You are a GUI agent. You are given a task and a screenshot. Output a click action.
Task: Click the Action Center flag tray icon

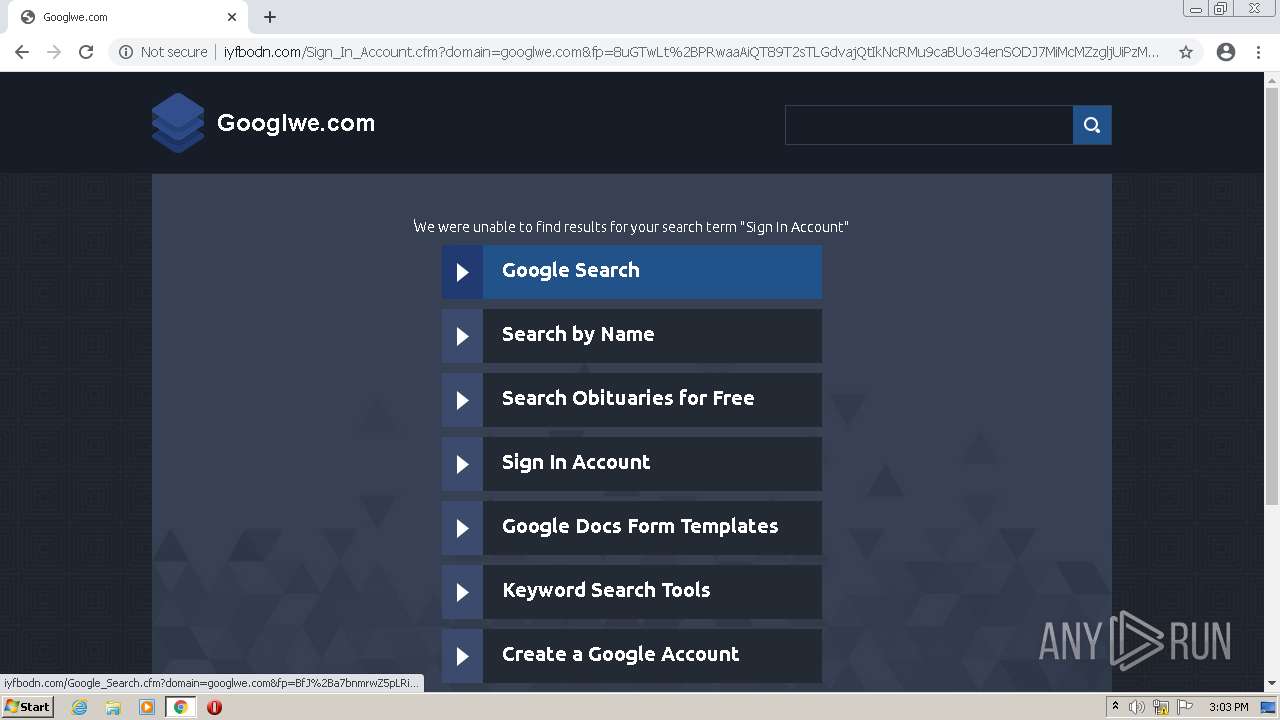pyautogui.click(x=1185, y=707)
